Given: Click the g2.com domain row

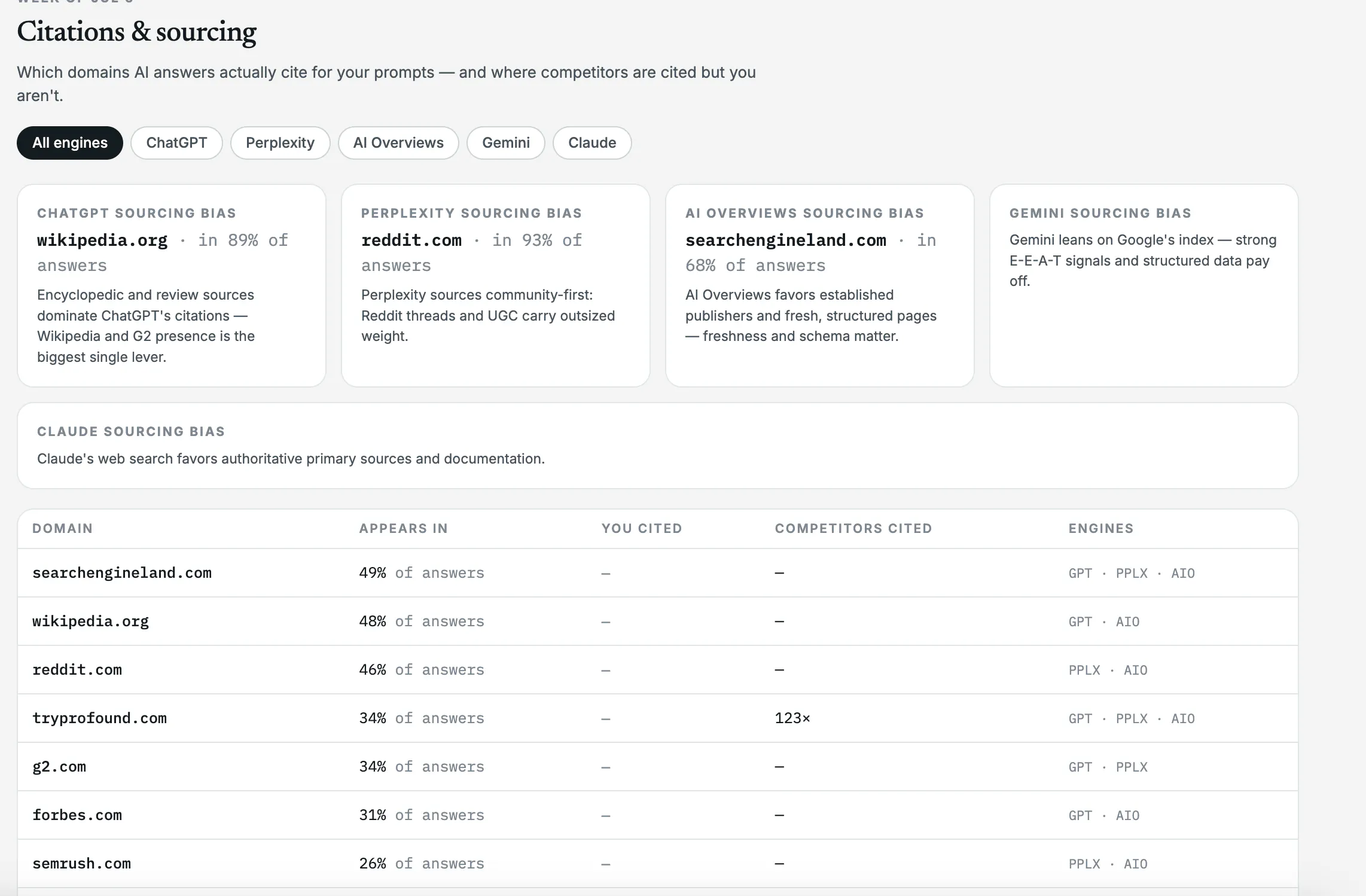Looking at the screenshot, I should click(x=658, y=767).
